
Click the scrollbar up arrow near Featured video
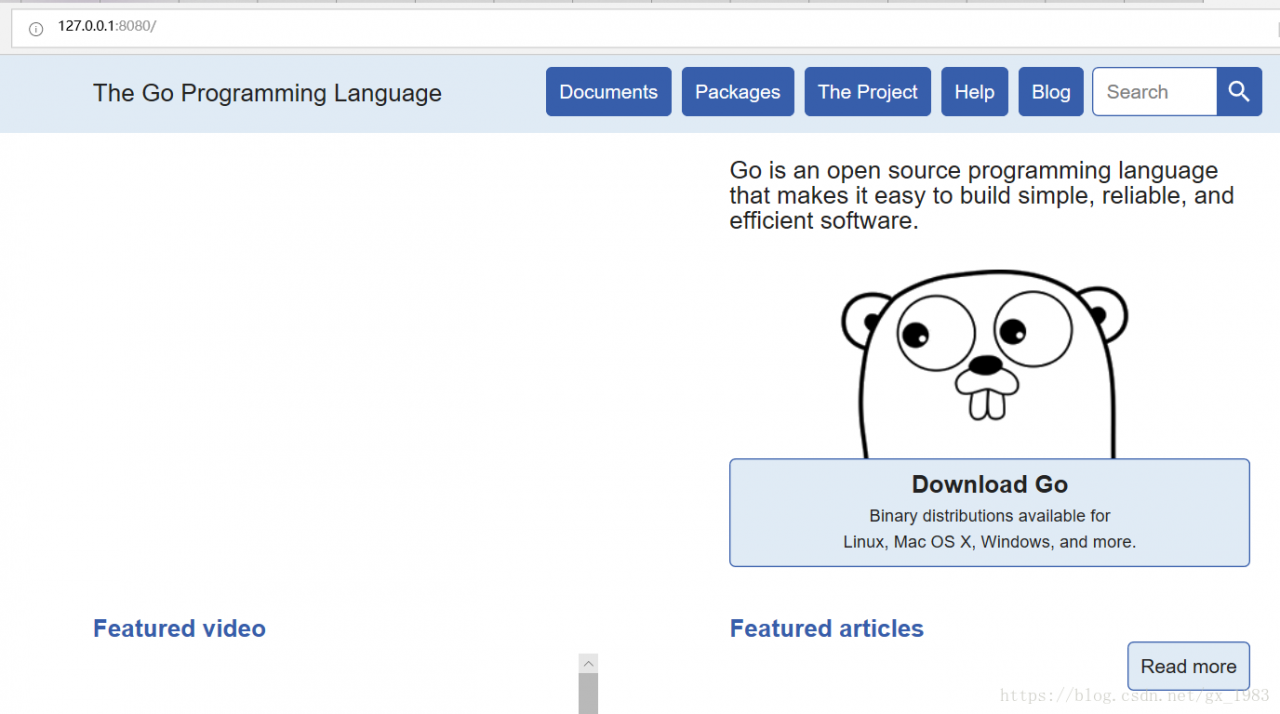(x=588, y=663)
